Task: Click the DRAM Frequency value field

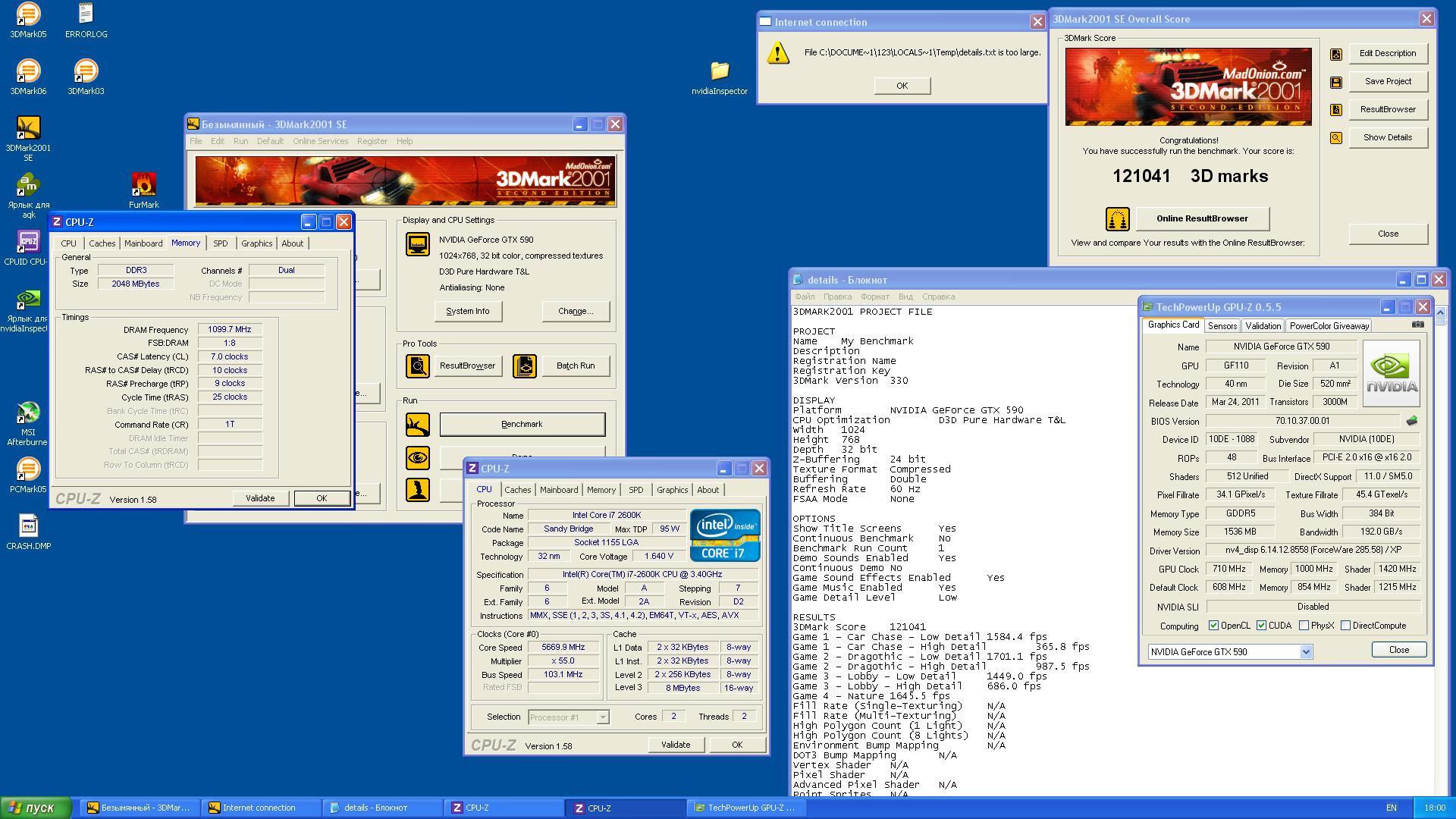Action: pyautogui.click(x=230, y=330)
